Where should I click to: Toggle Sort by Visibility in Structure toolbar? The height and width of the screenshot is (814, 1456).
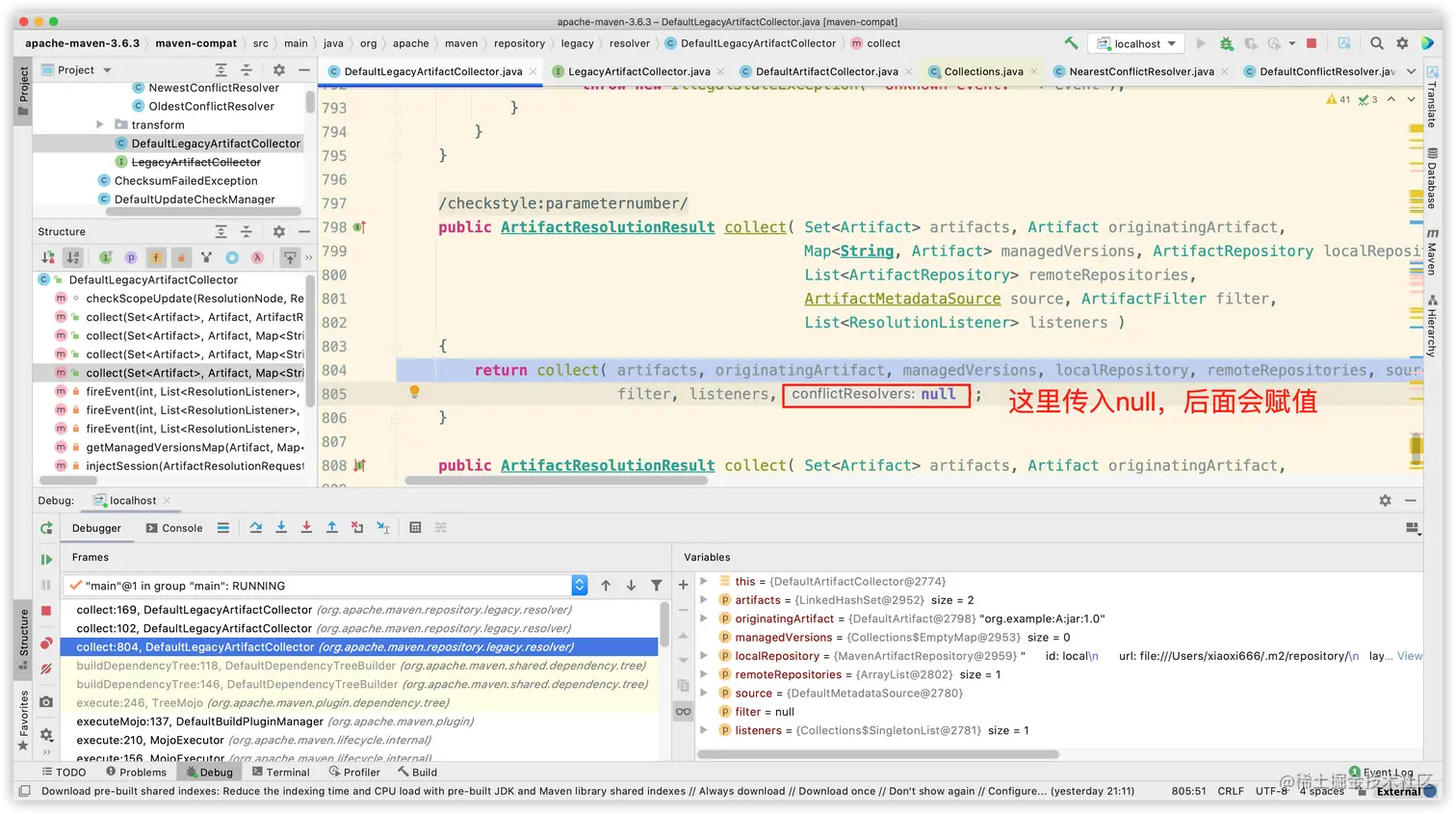click(x=48, y=257)
